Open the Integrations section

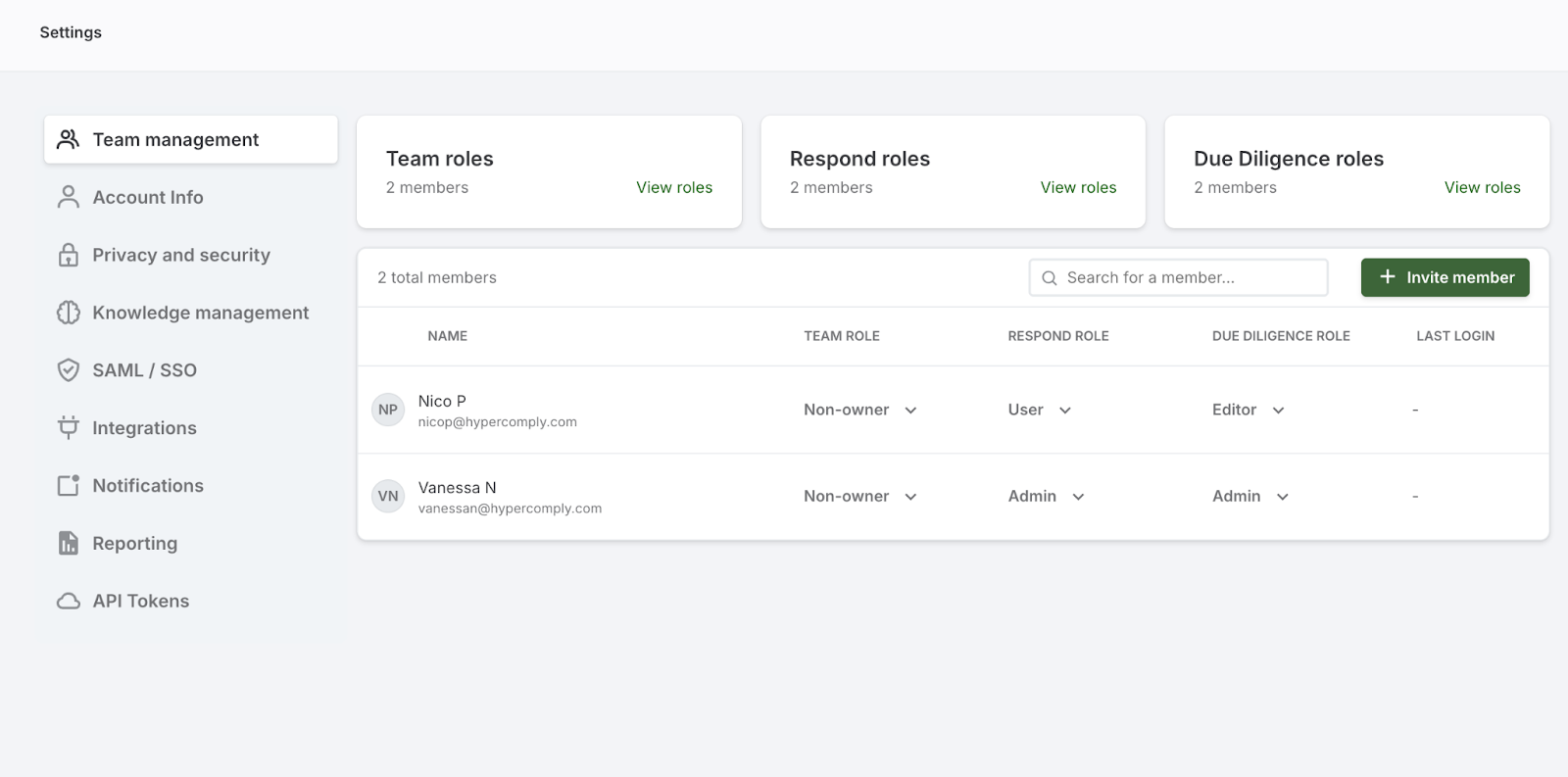(x=191, y=428)
